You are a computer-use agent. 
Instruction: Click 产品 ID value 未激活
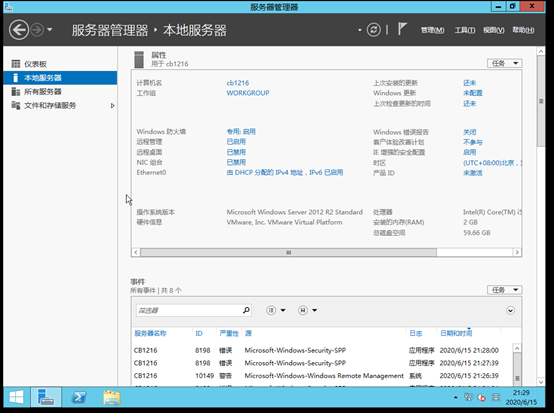click(473, 173)
